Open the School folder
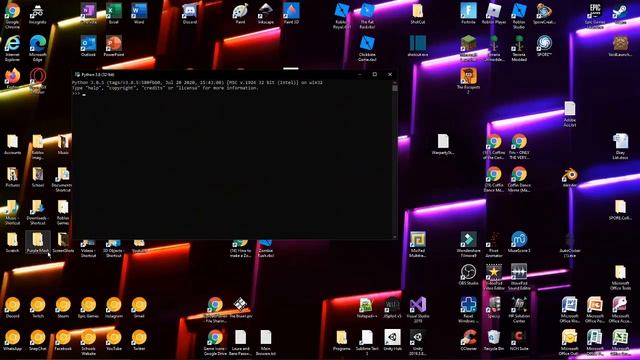This screenshot has width=640, height=360. pos(38,177)
